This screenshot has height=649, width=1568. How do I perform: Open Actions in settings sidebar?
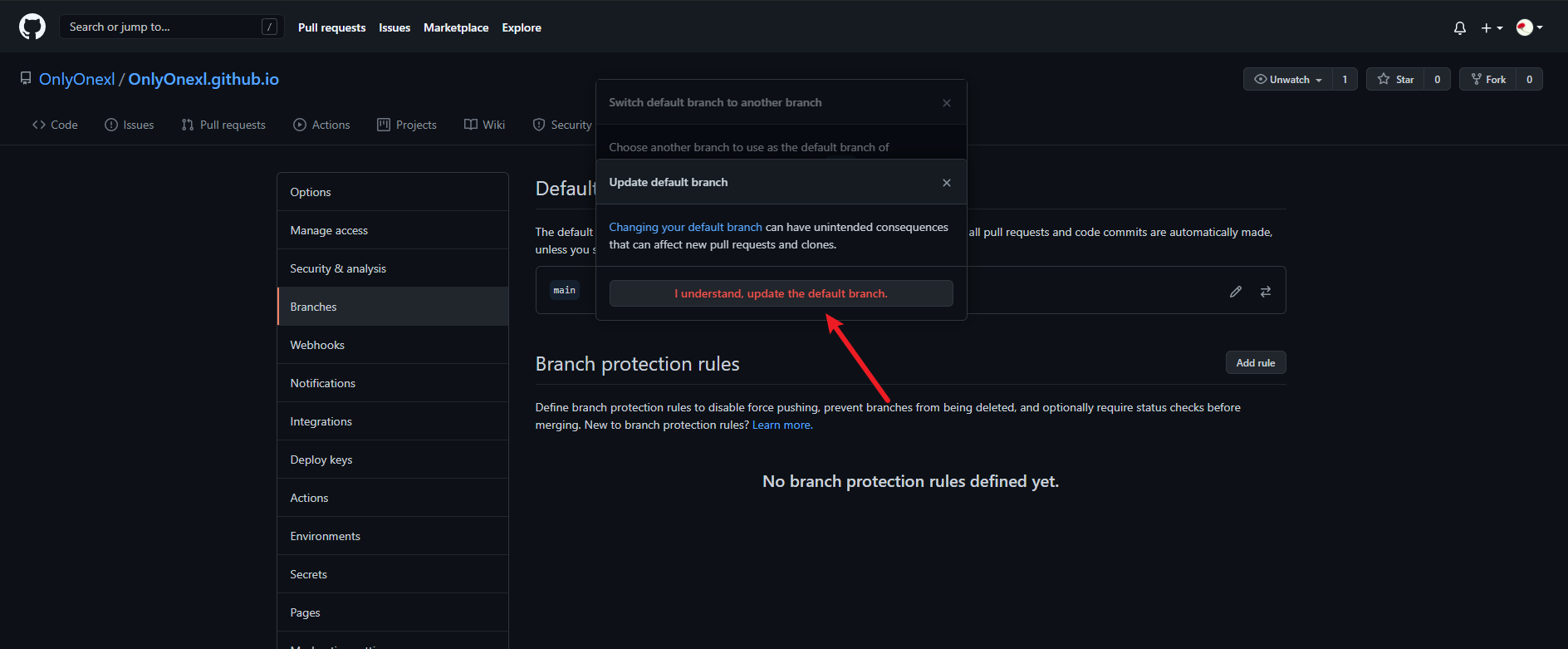tap(393, 498)
